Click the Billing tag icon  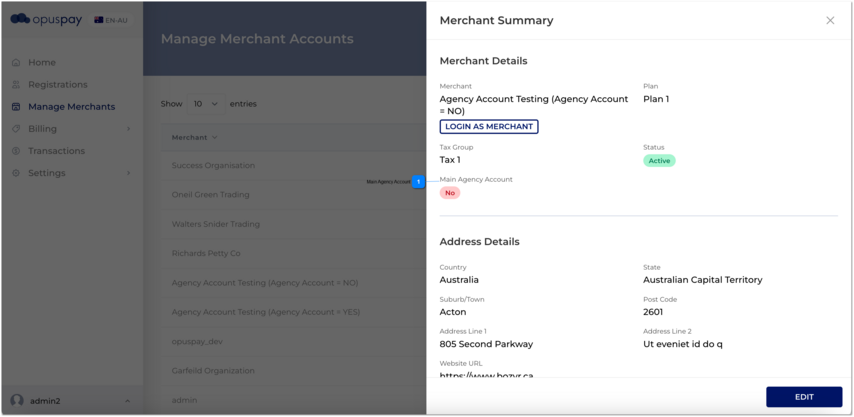point(16,129)
